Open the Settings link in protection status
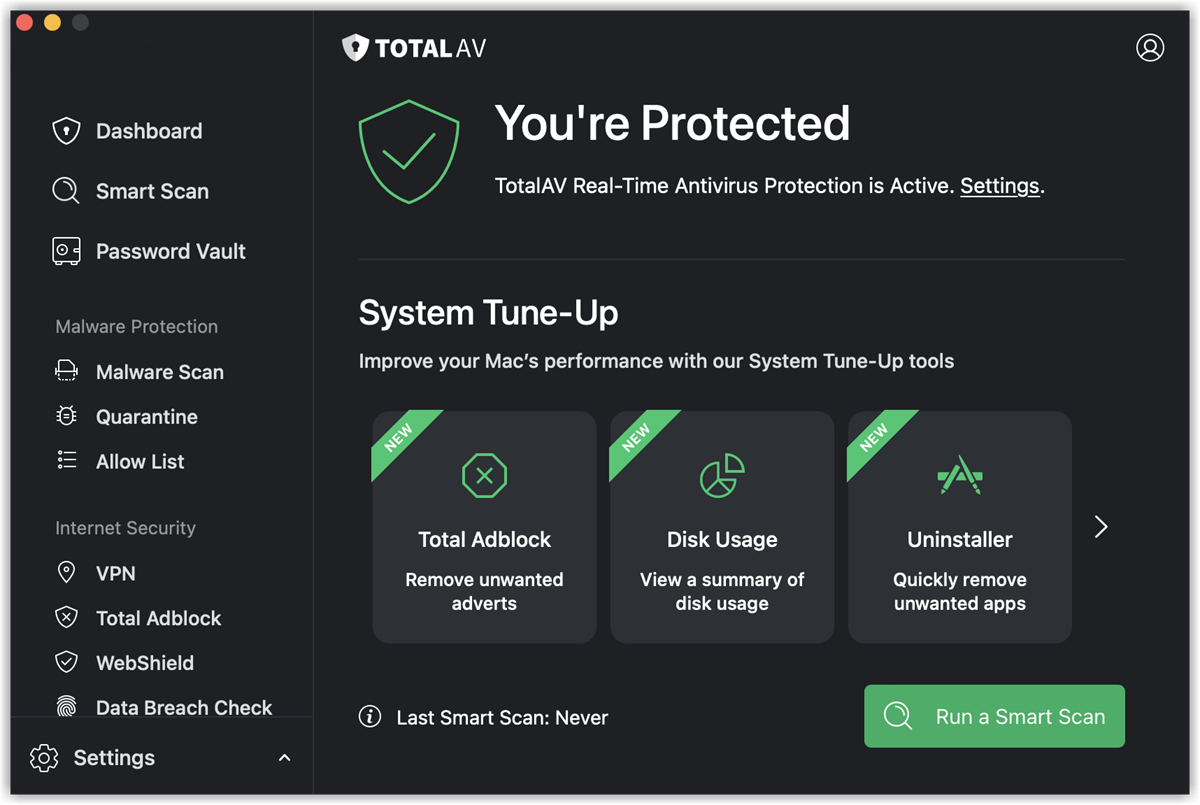Image resolution: width=1200 pixels, height=805 pixels. pos(1000,186)
